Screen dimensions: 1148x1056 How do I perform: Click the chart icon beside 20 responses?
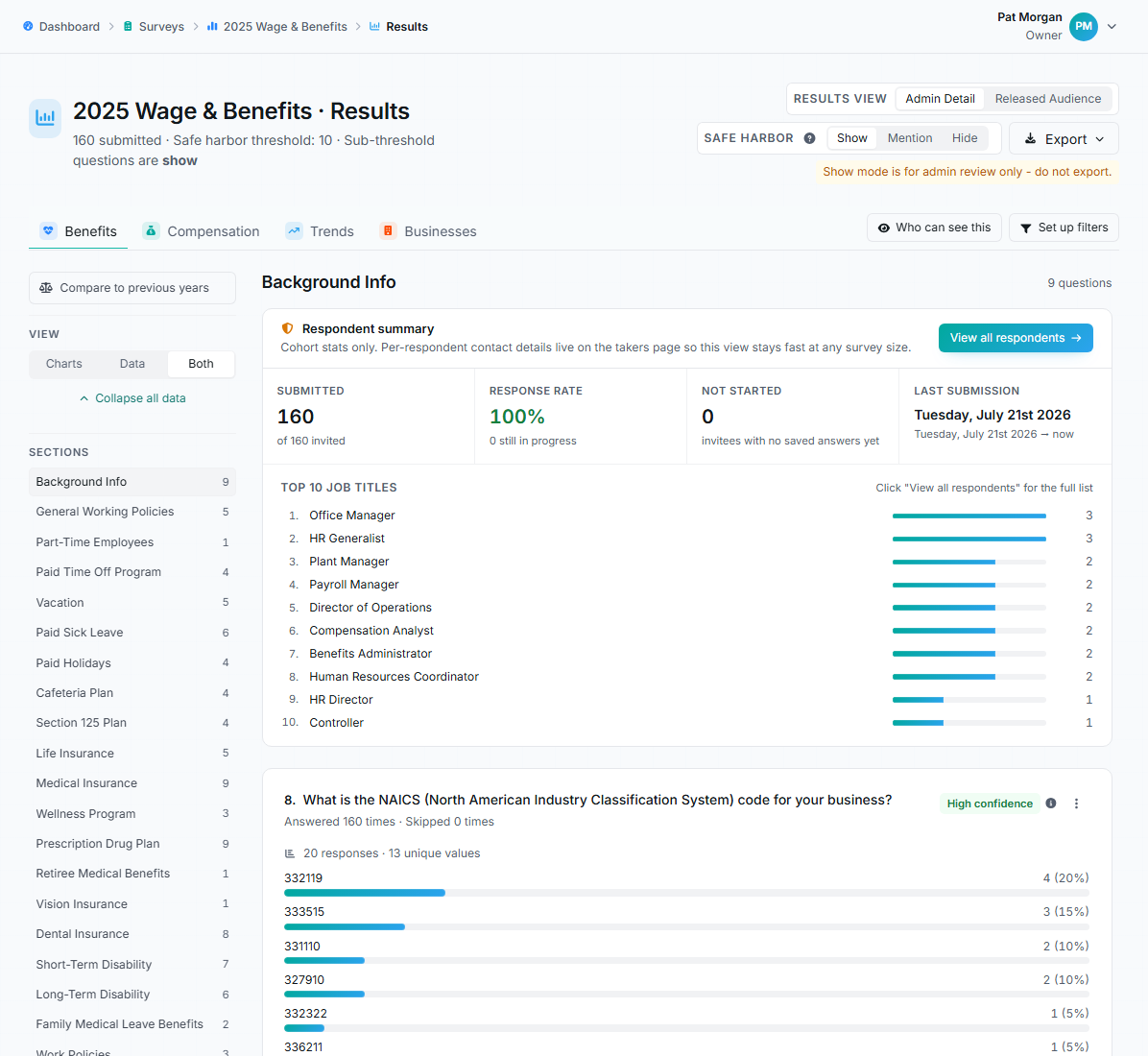pyautogui.click(x=290, y=853)
